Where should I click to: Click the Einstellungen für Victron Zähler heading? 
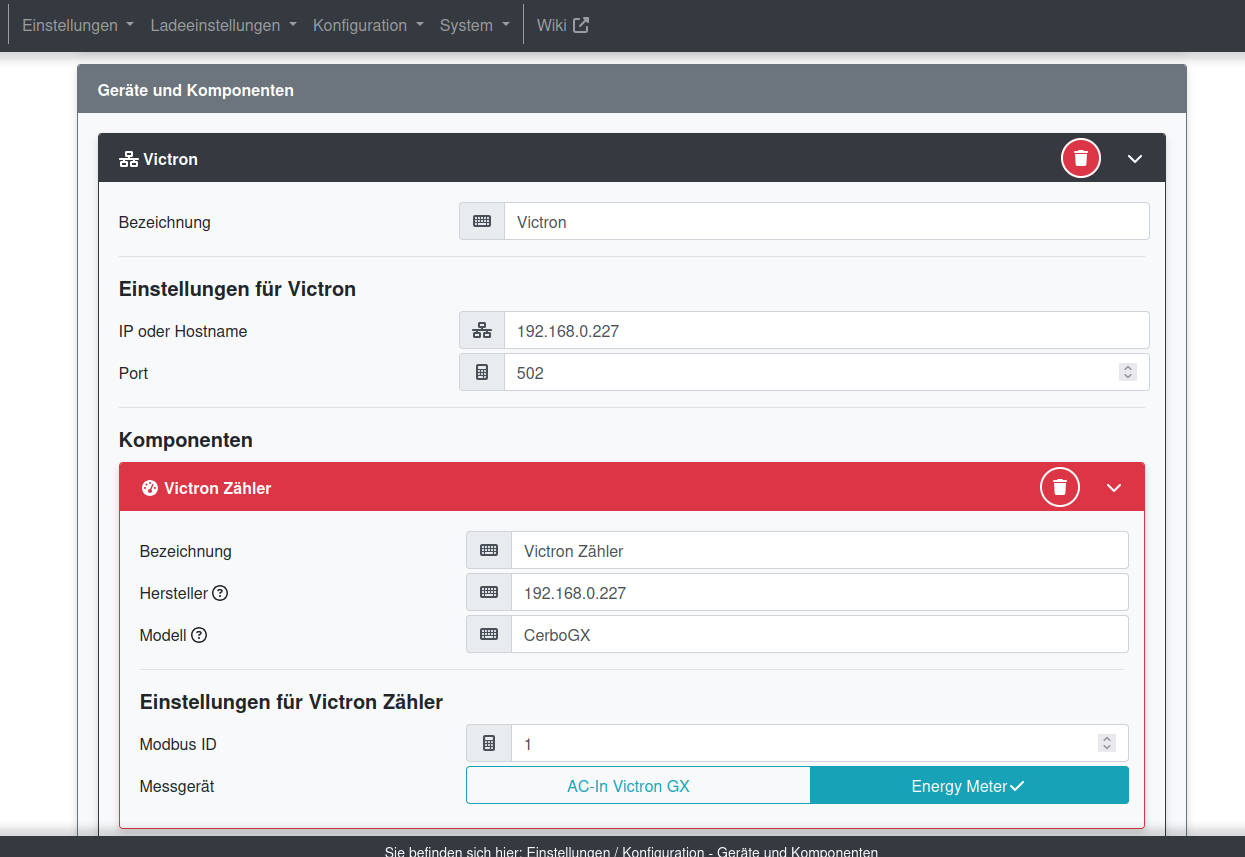click(x=291, y=702)
